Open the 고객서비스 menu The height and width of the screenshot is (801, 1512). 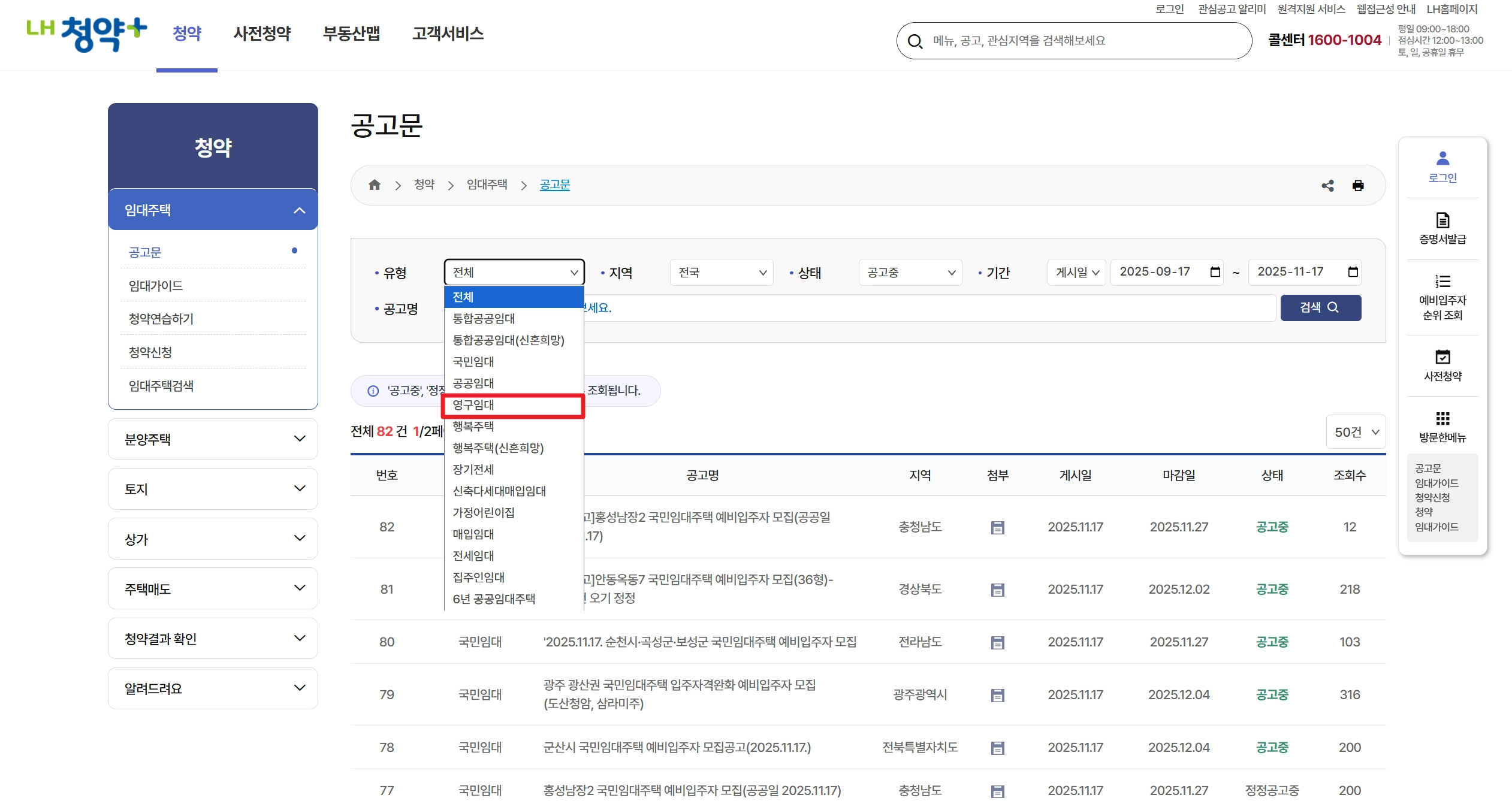(x=448, y=34)
